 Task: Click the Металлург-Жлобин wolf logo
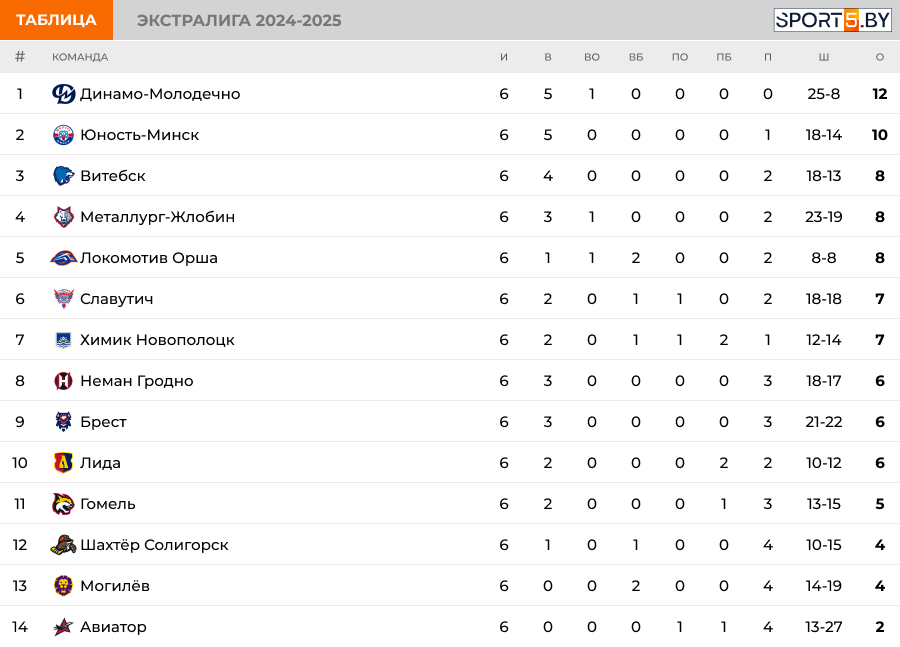[64, 217]
